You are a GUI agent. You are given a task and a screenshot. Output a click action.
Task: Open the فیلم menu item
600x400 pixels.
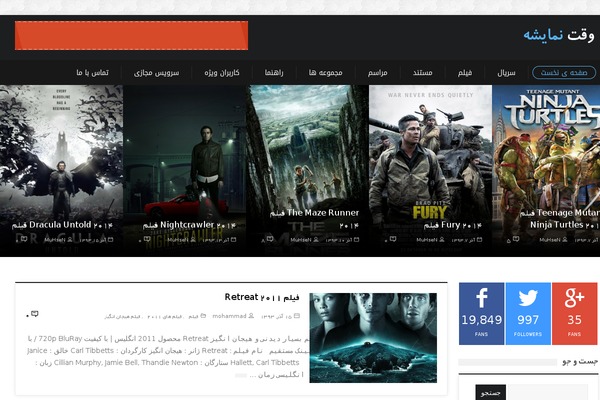465,73
